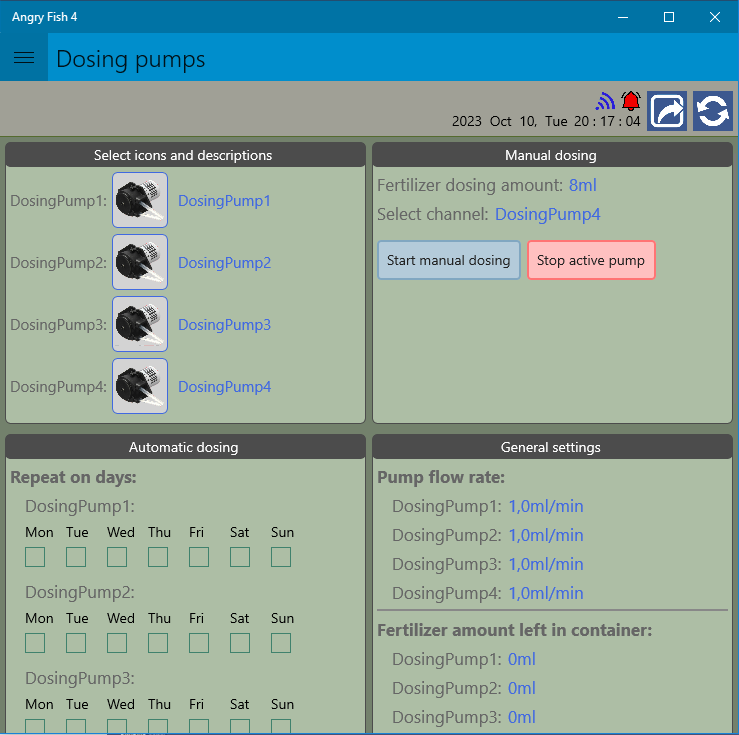
Task: Change the 8ml fertilizer dosing amount
Action: (x=583, y=185)
